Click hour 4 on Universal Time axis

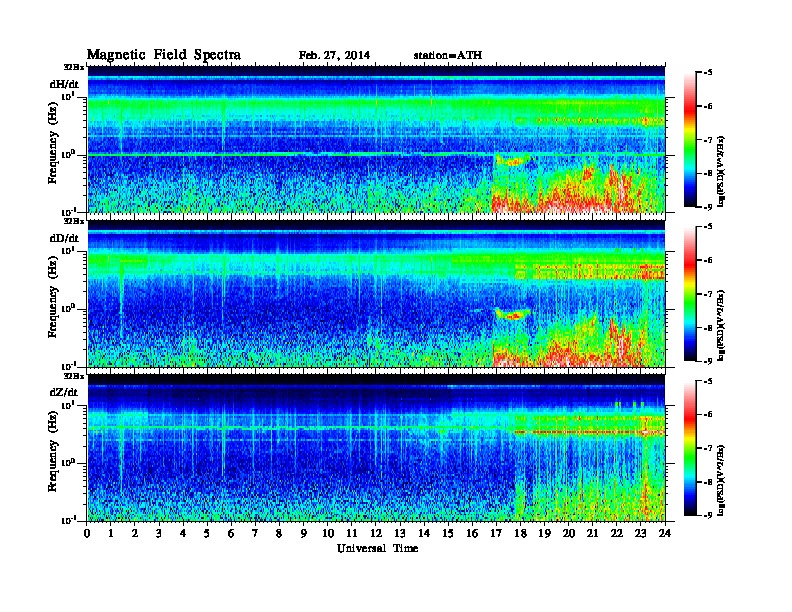[183, 533]
